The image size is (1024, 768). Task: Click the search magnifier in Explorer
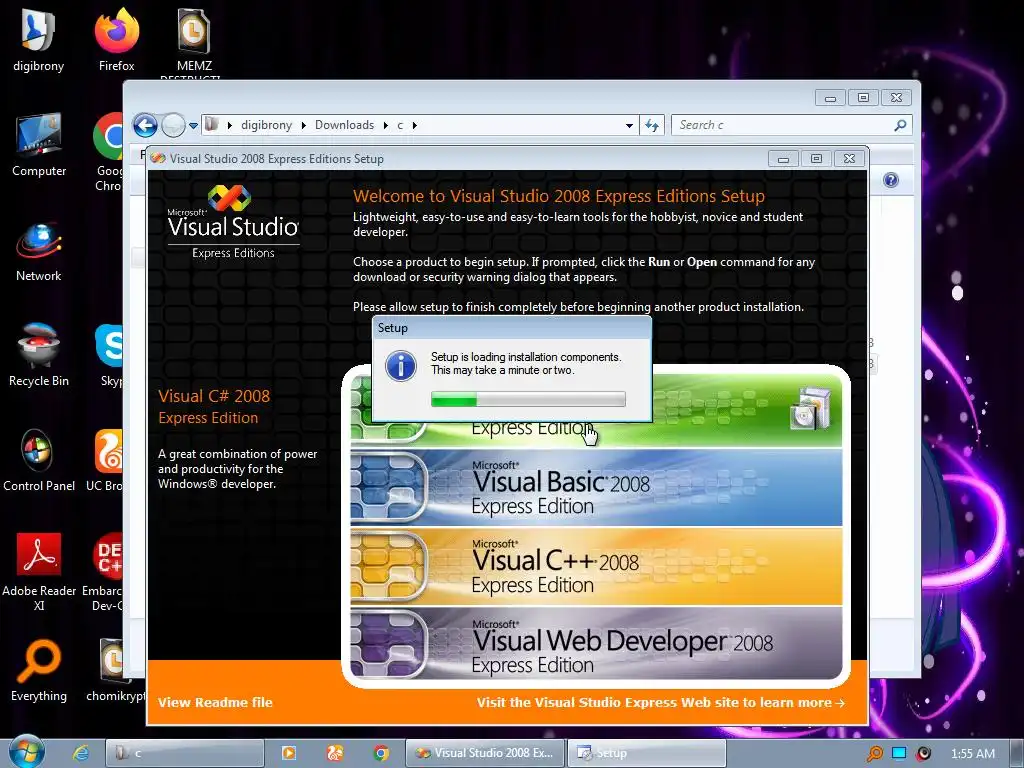(x=901, y=125)
